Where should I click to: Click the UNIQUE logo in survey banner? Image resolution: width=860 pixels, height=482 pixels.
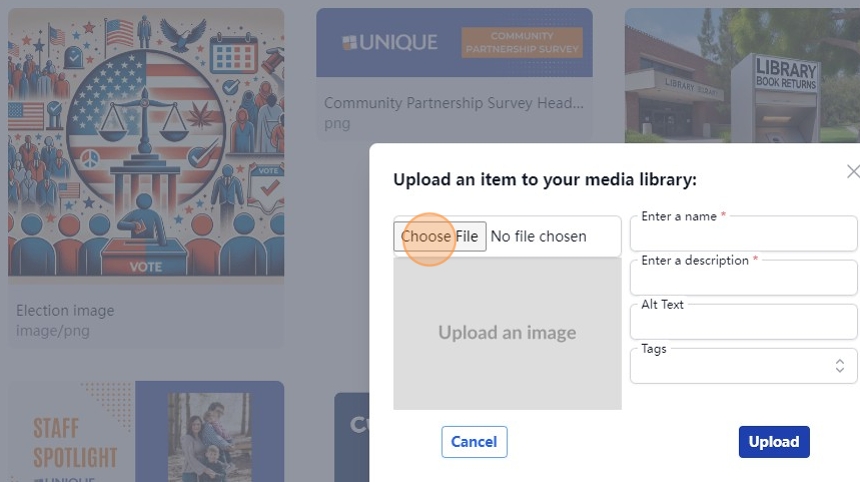tap(390, 42)
